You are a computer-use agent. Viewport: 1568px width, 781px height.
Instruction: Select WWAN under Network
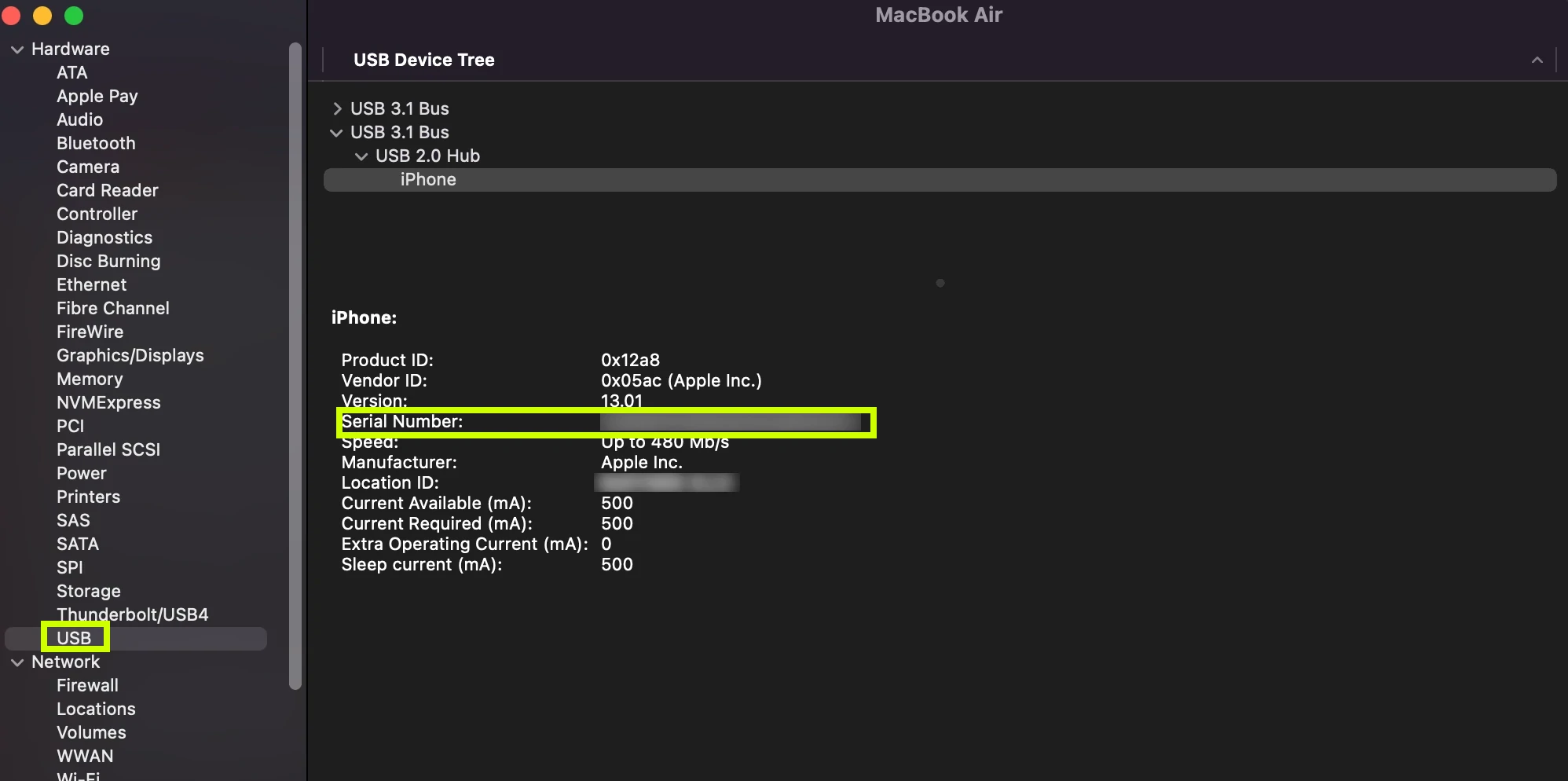[x=85, y=756]
